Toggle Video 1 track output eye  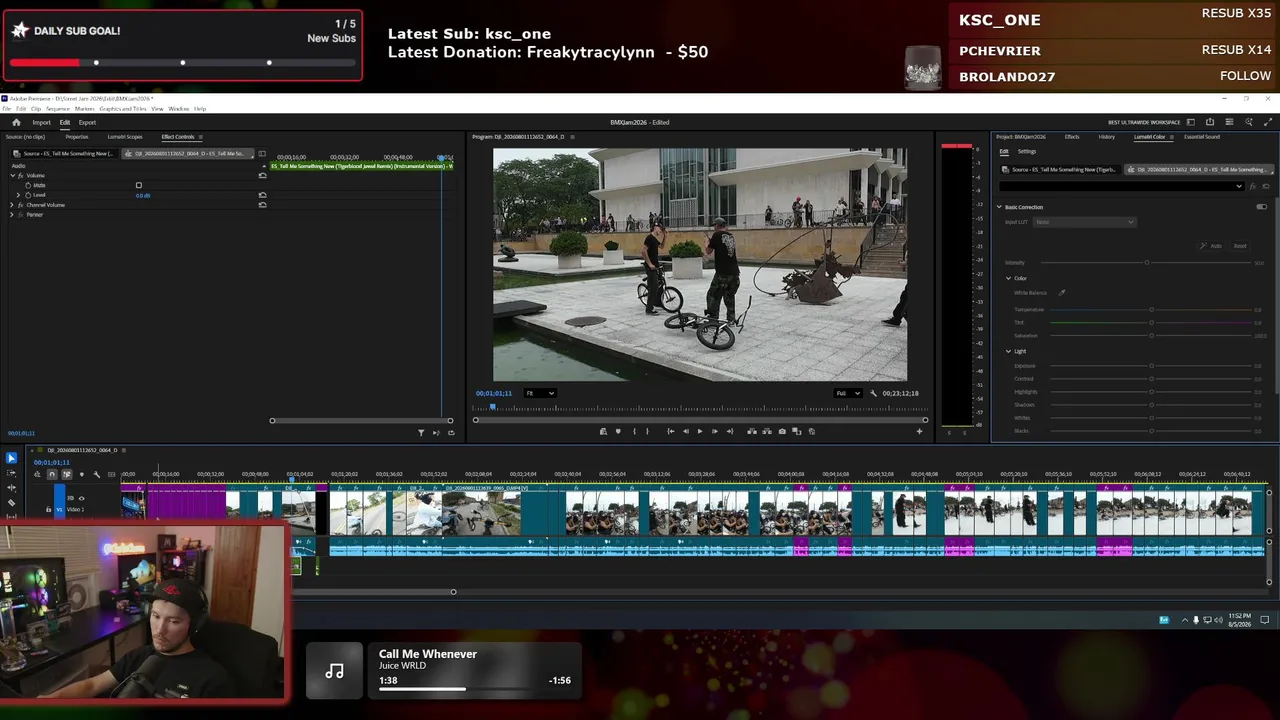(82, 498)
